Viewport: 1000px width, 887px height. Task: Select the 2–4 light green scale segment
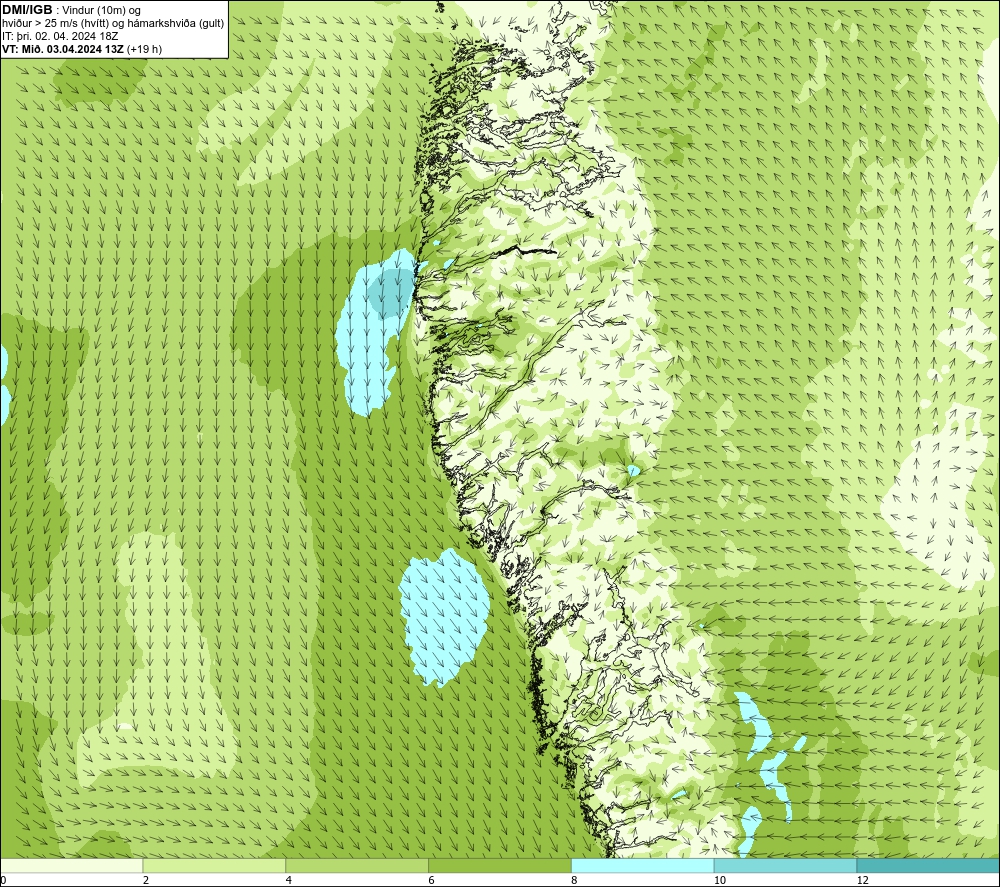coord(214,865)
